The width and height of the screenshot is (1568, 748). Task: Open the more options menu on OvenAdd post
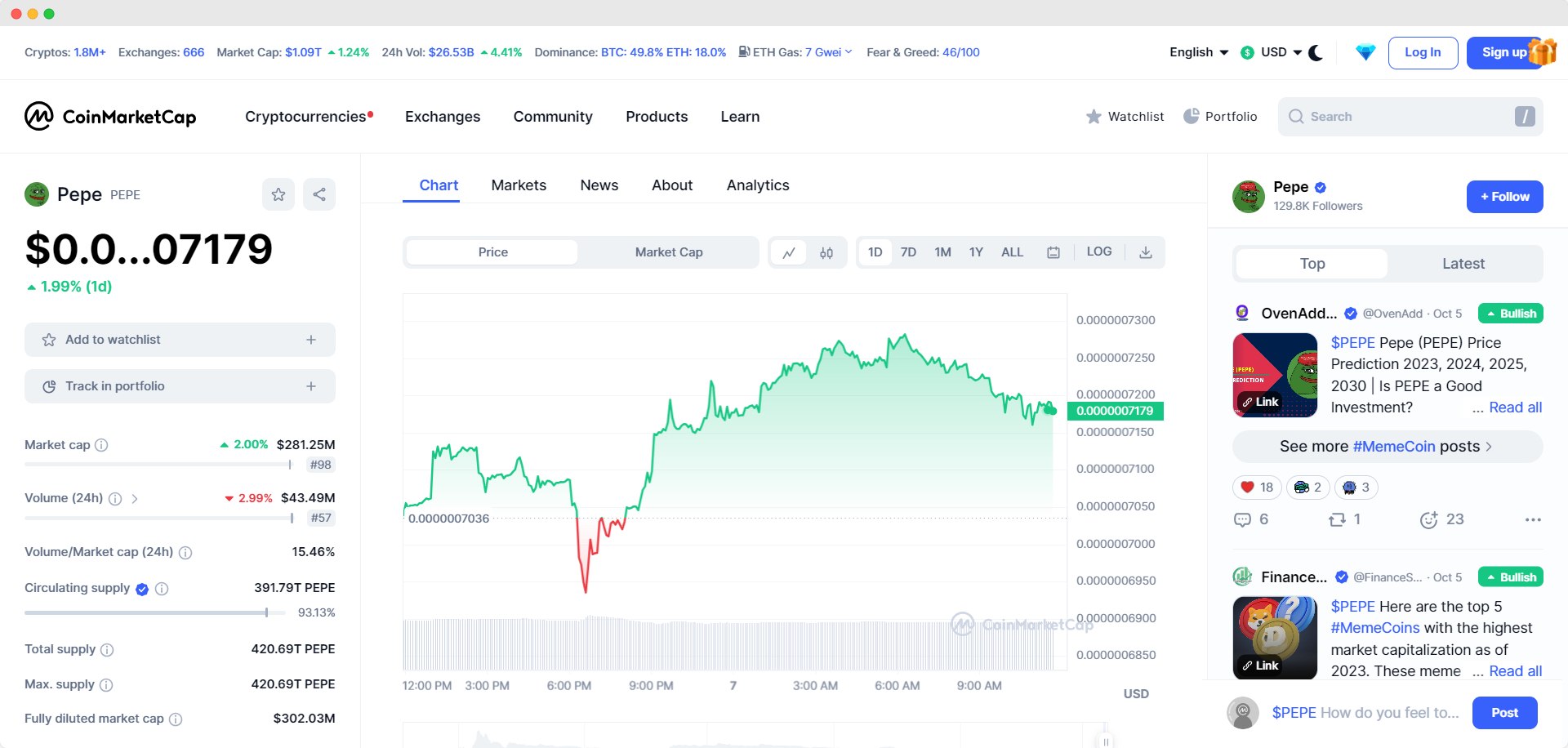1533,519
